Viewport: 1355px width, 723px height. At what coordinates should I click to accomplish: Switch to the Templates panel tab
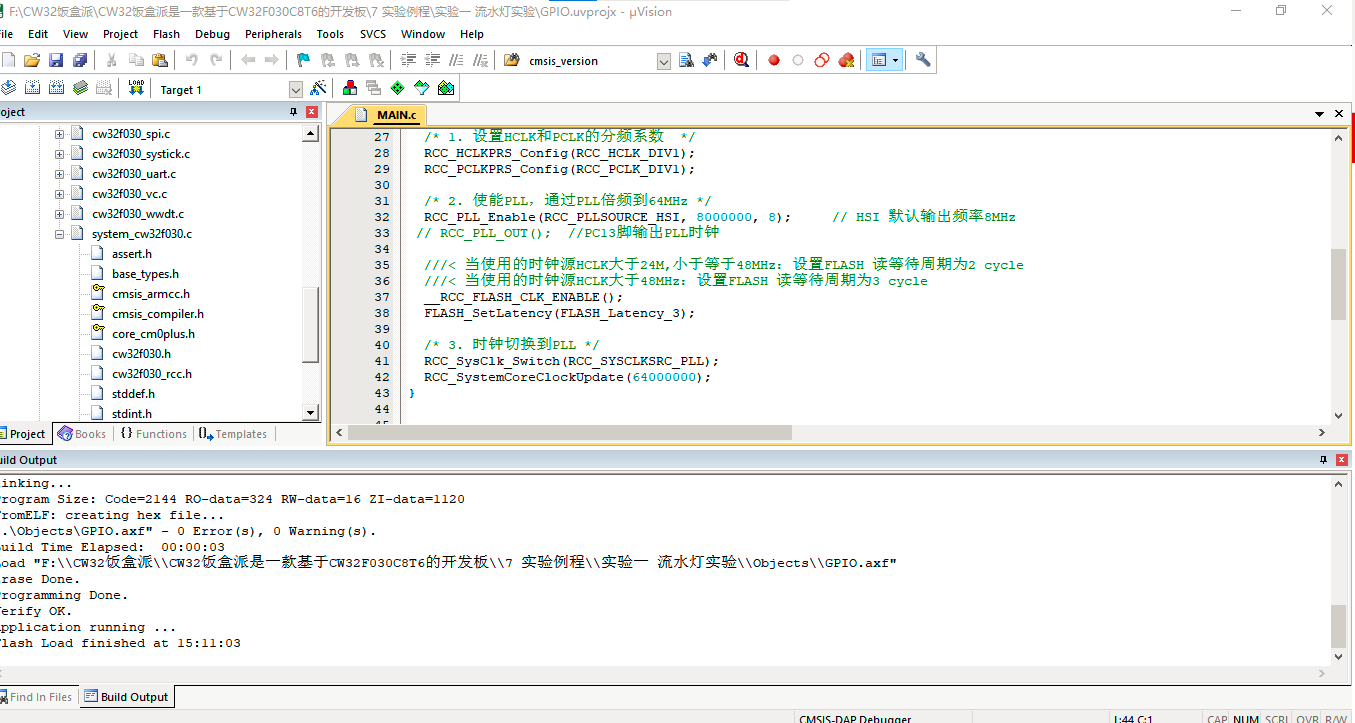[233, 433]
